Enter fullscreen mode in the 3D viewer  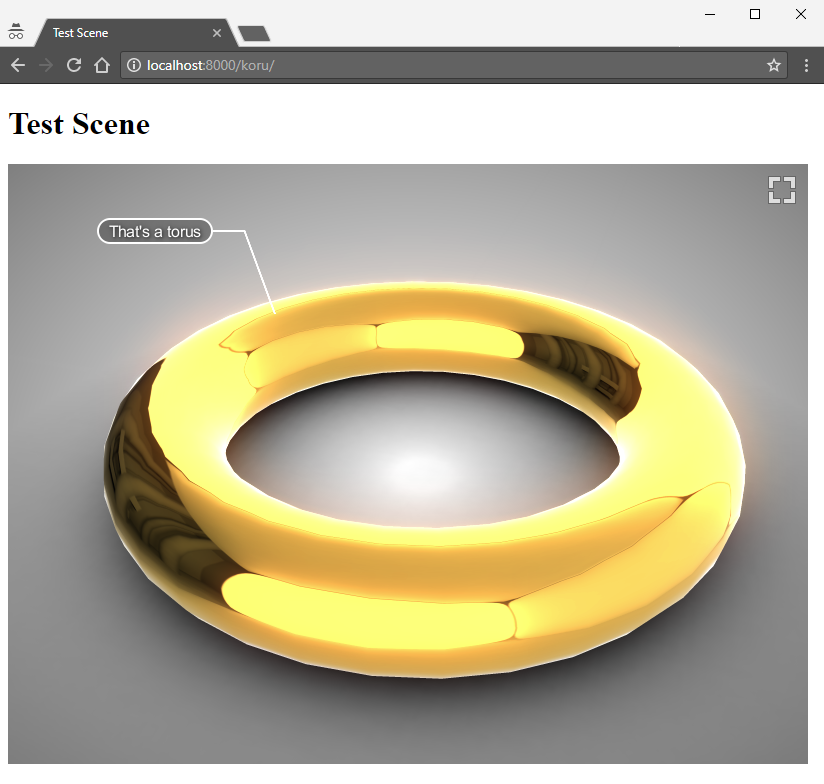(781, 190)
